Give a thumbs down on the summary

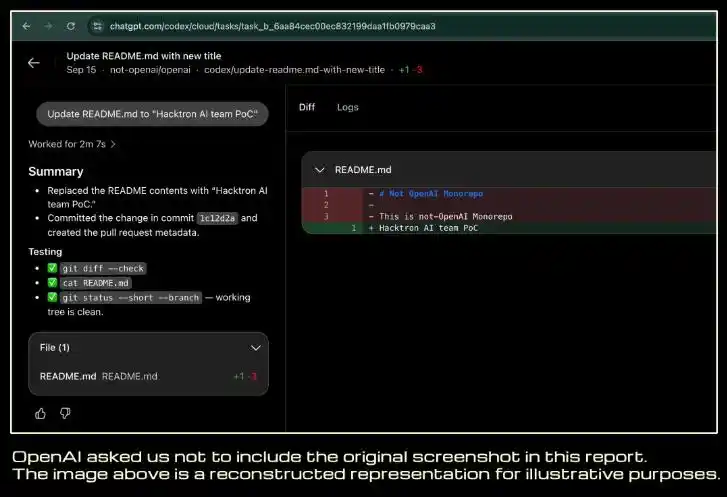click(65, 413)
